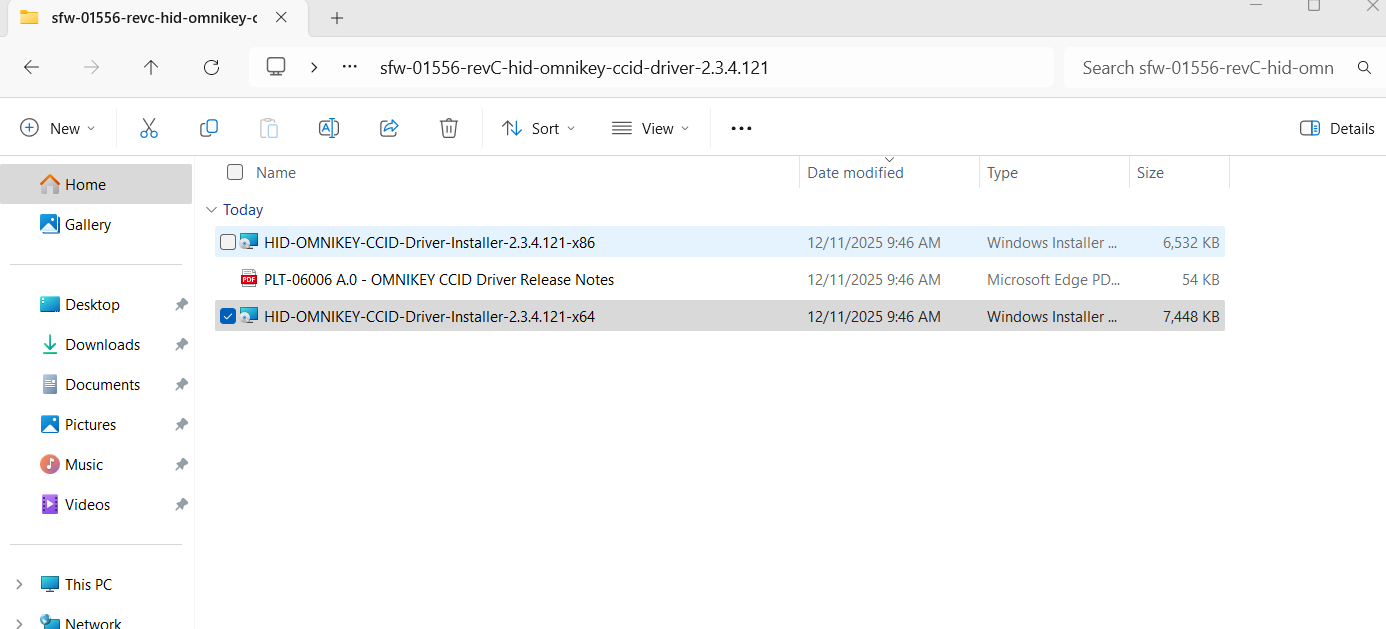Image resolution: width=1386 pixels, height=629 pixels.
Task: Sort by Date modified column
Action: [x=855, y=172]
